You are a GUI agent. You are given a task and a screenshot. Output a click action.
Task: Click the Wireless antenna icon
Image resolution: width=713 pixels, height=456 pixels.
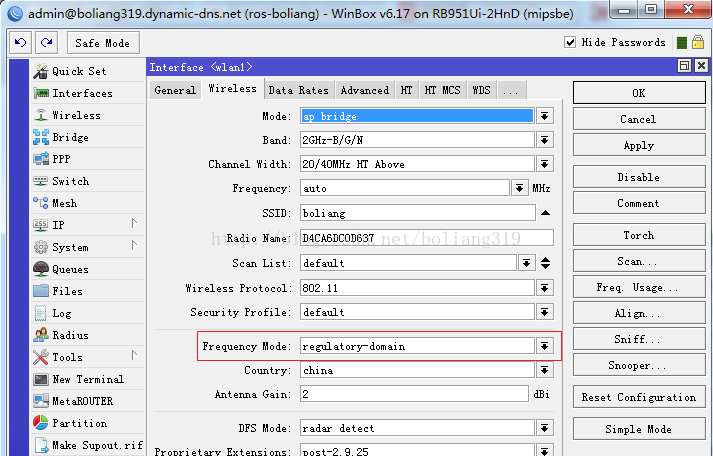(41, 115)
